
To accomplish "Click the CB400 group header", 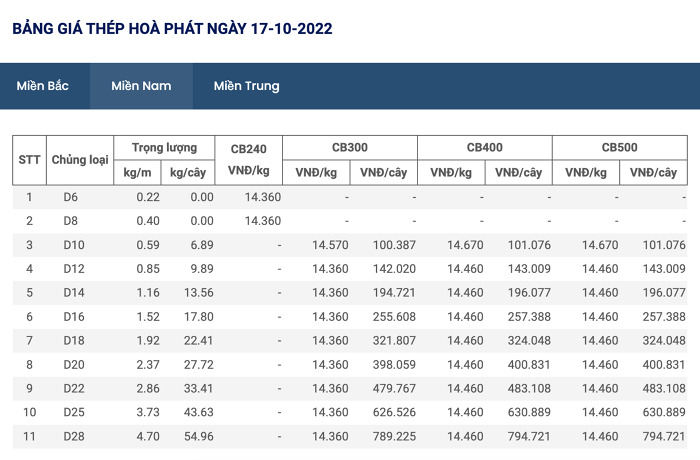I will (484, 147).
